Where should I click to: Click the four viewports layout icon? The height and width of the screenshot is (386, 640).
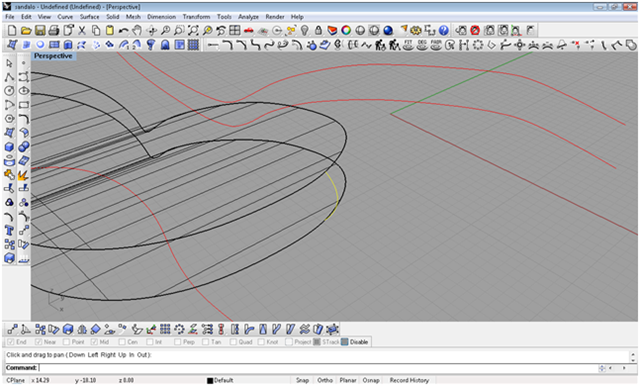tap(235, 30)
